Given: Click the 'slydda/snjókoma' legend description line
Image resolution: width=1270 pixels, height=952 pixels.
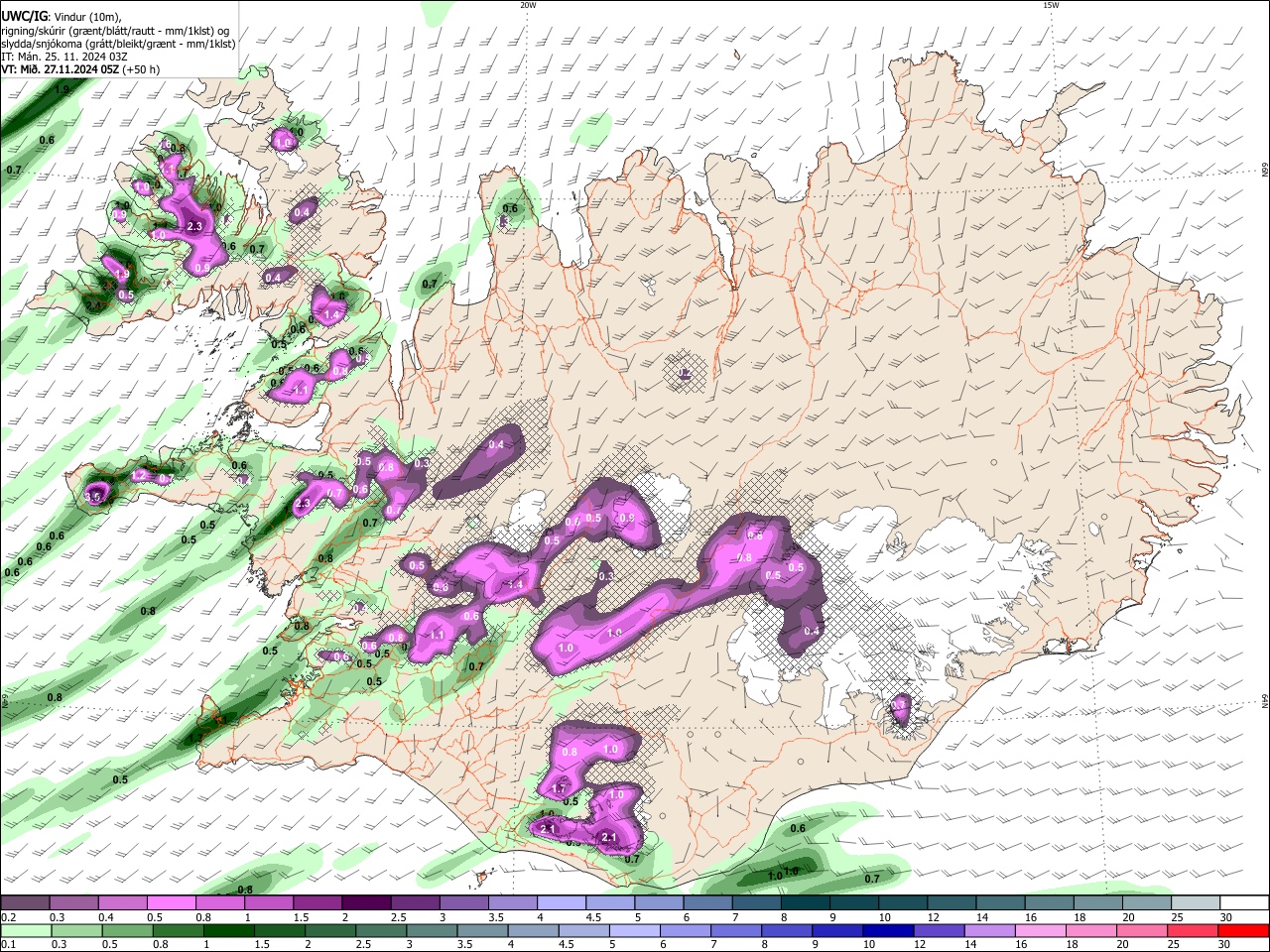Looking at the screenshot, I should click(118, 44).
